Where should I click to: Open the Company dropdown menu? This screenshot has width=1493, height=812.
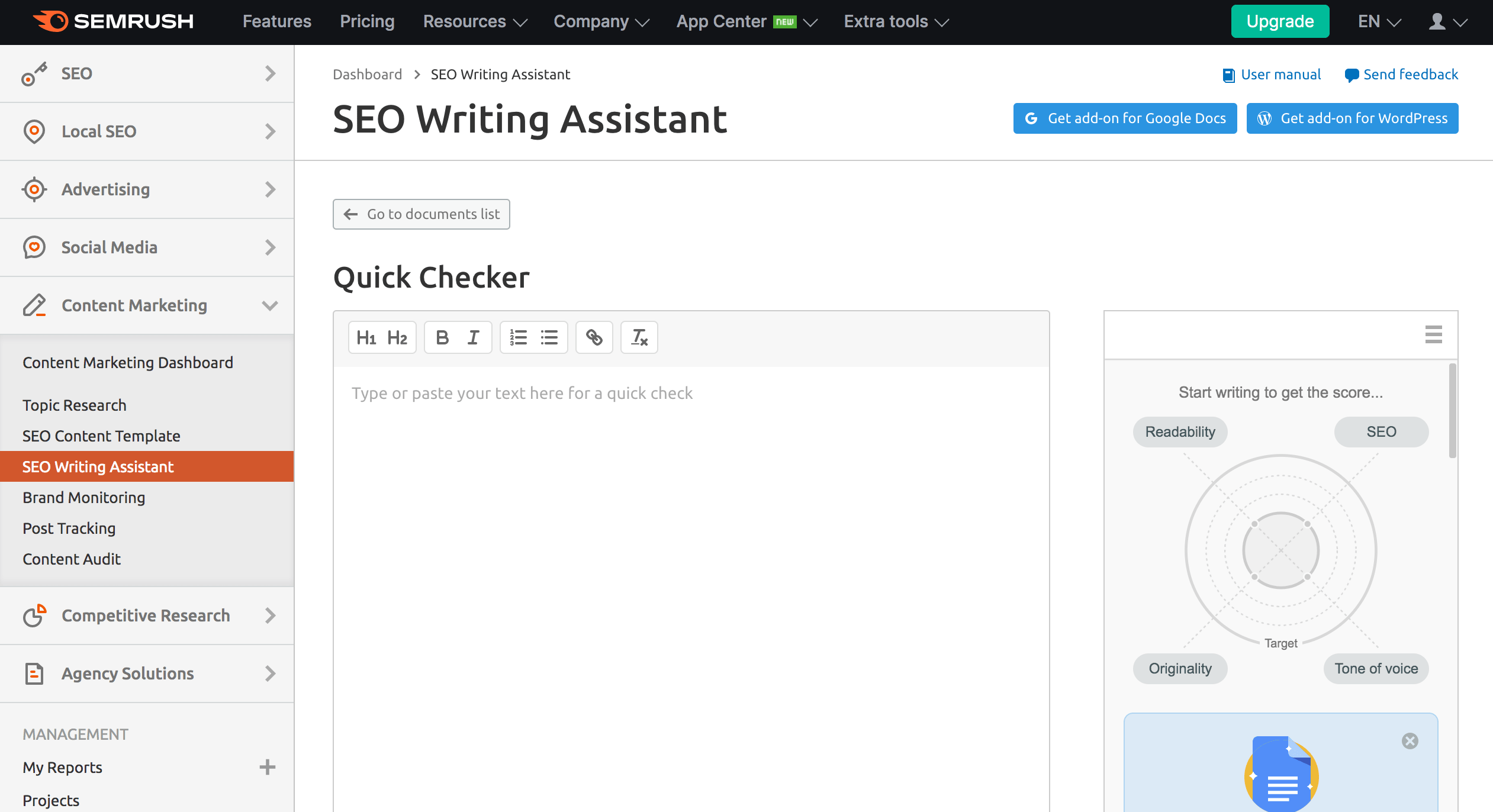click(x=601, y=22)
